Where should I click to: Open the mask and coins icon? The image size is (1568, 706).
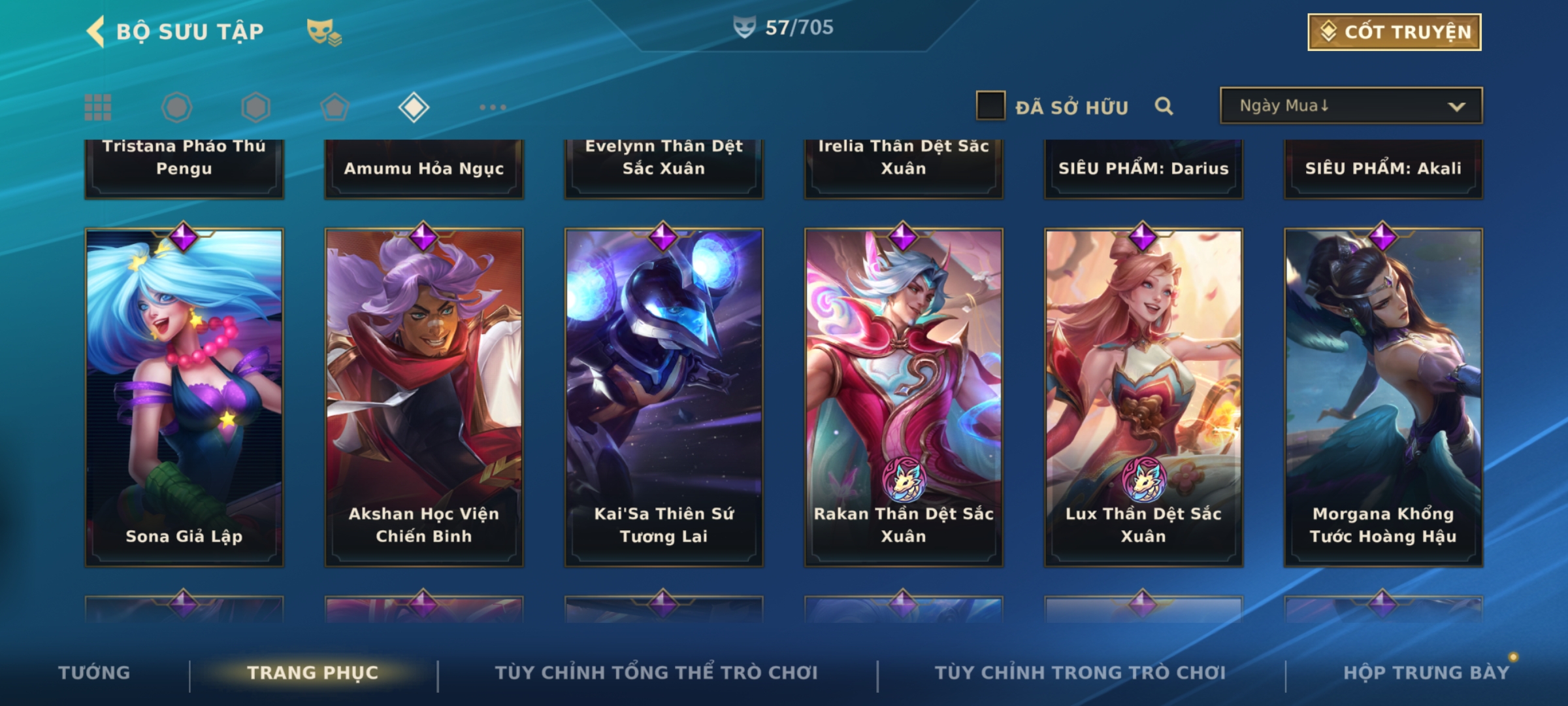pyautogui.click(x=324, y=32)
